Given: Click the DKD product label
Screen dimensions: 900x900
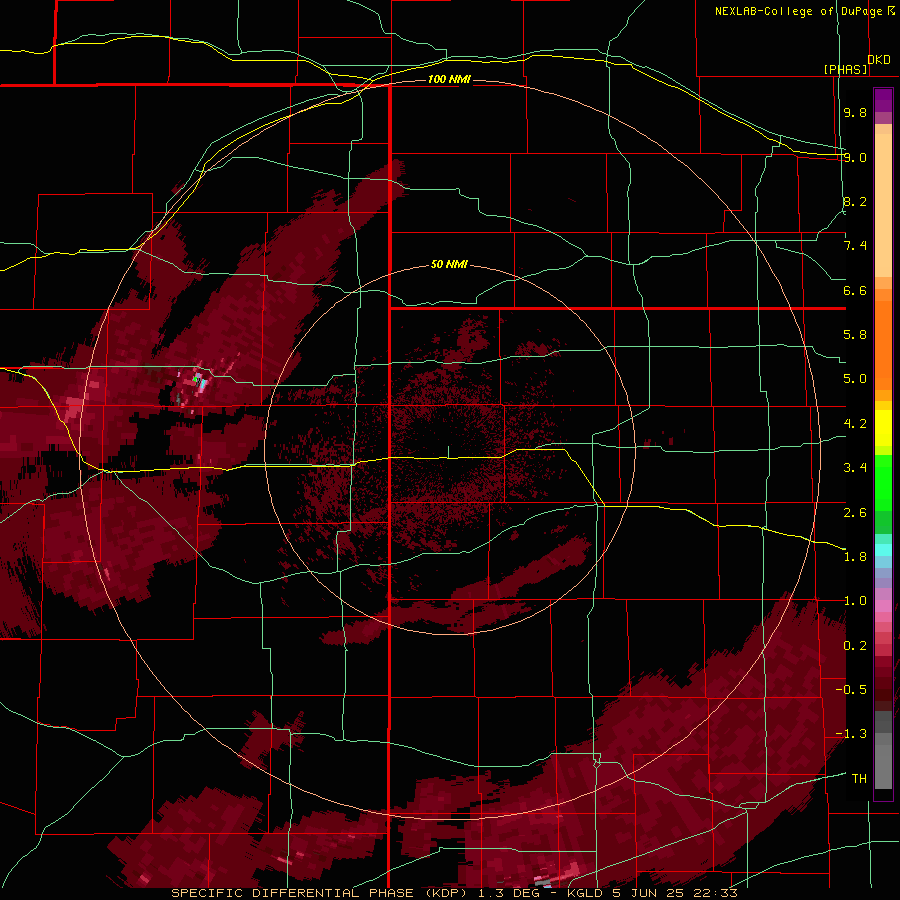Looking at the screenshot, I should 879,60.
